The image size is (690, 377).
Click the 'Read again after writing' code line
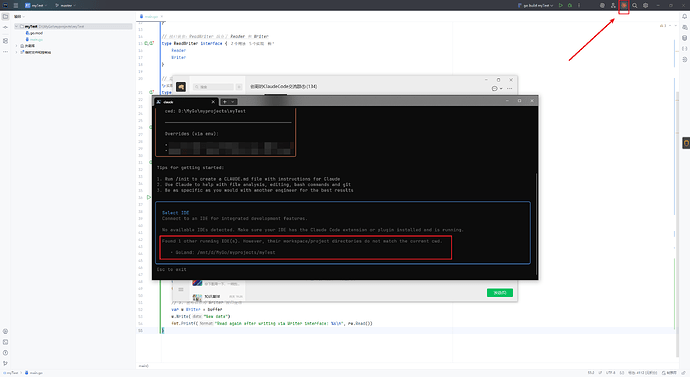coord(272,323)
